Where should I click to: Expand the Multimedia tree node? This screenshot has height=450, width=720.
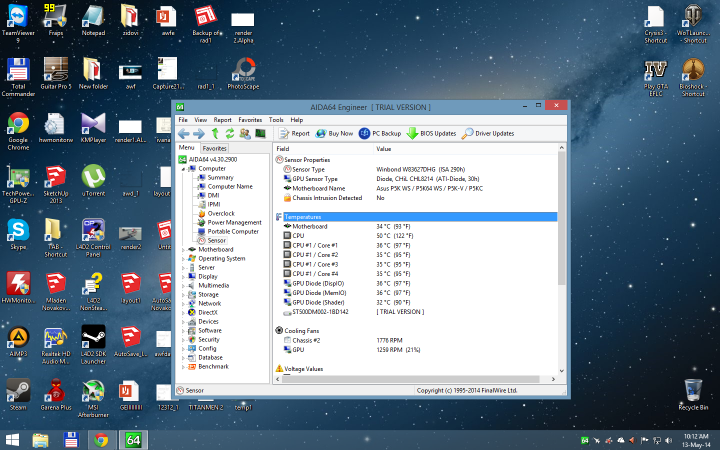pyautogui.click(x=183, y=286)
